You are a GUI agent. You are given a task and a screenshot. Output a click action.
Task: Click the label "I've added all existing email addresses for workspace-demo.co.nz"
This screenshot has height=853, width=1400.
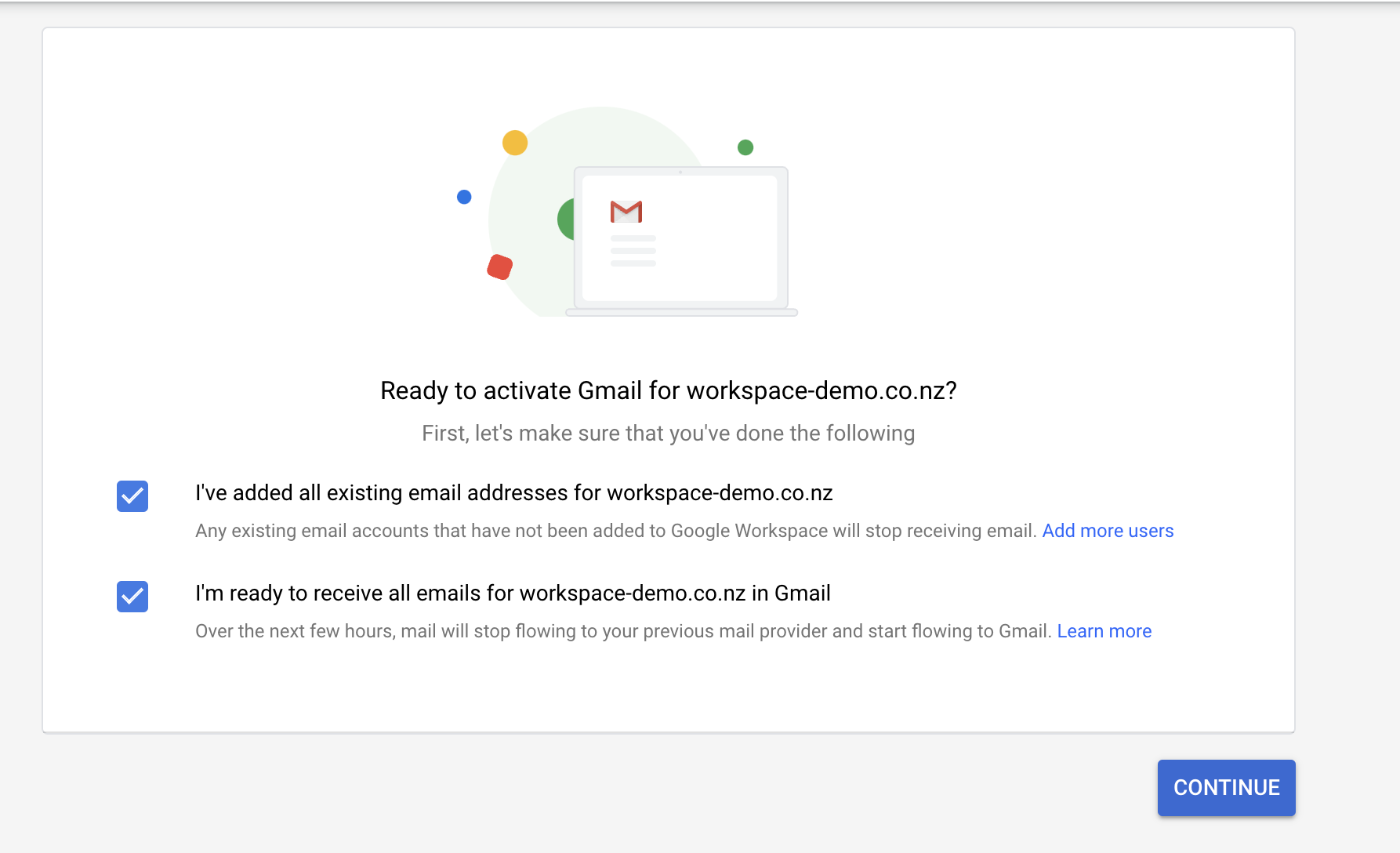click(513, 493)
